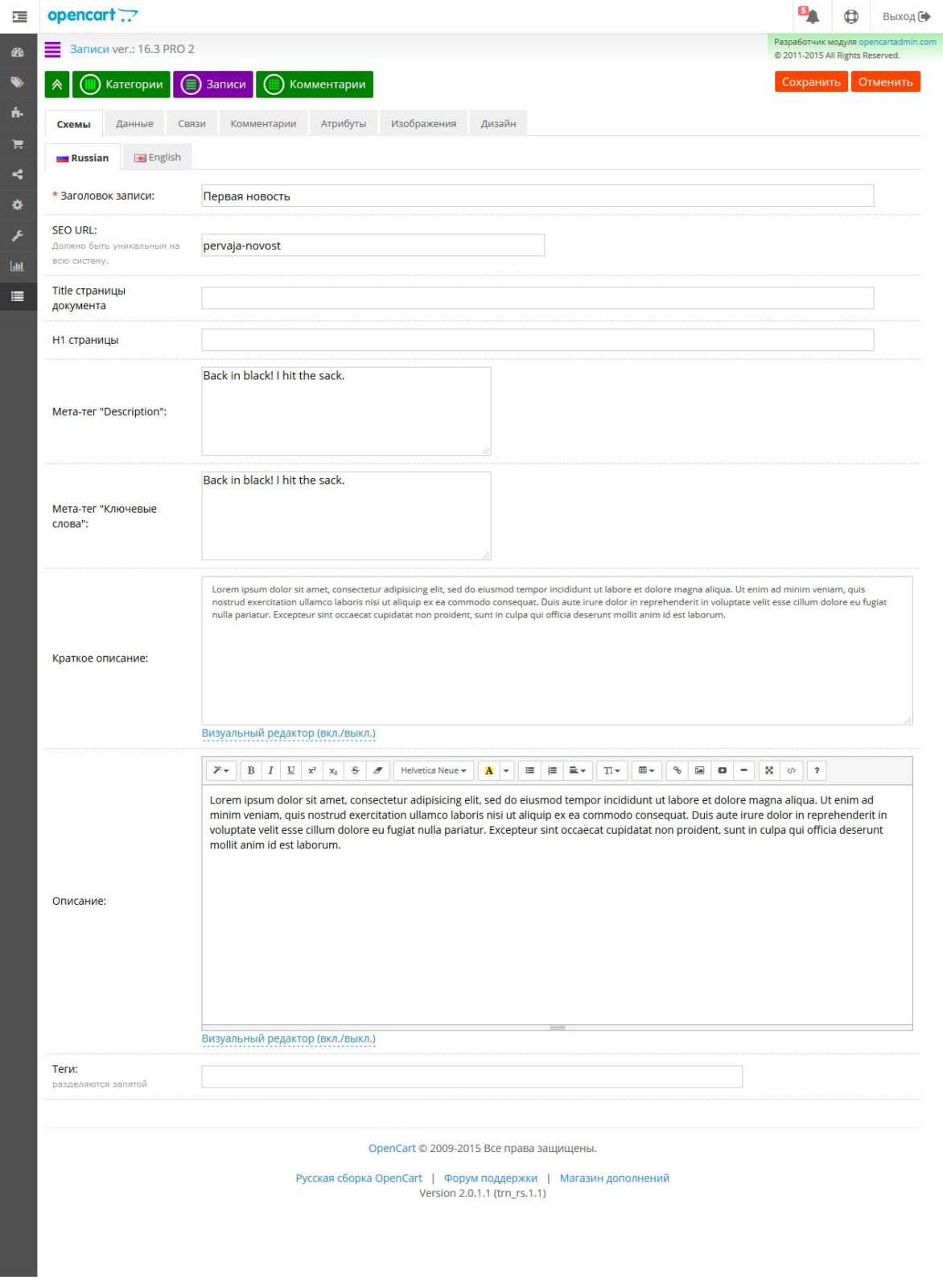Insert an unordered bullet list
This screenshot has width=943, height=1288.
pos(529,770)
